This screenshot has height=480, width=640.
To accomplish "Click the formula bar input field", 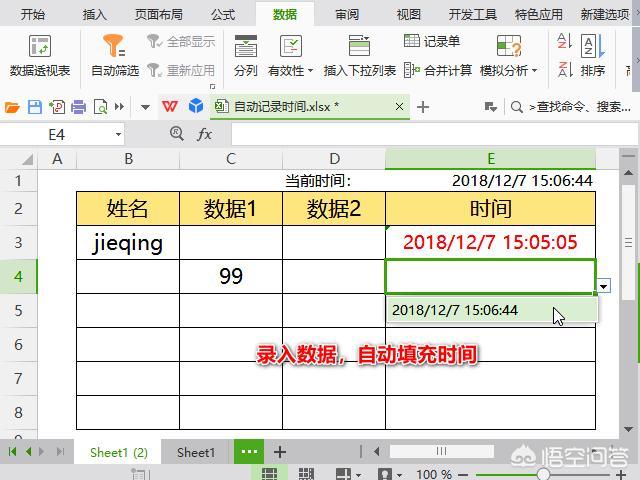I will (434, 134).
